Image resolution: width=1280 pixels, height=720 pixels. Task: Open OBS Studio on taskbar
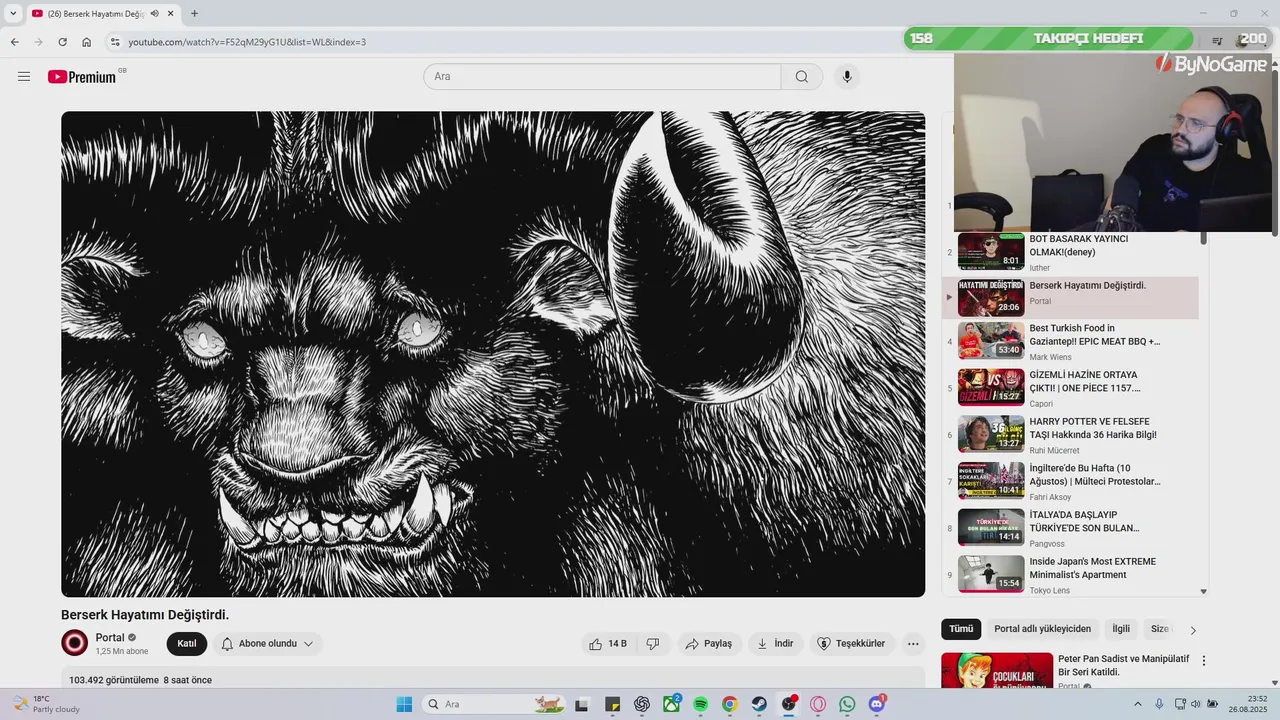pos(789,704)
